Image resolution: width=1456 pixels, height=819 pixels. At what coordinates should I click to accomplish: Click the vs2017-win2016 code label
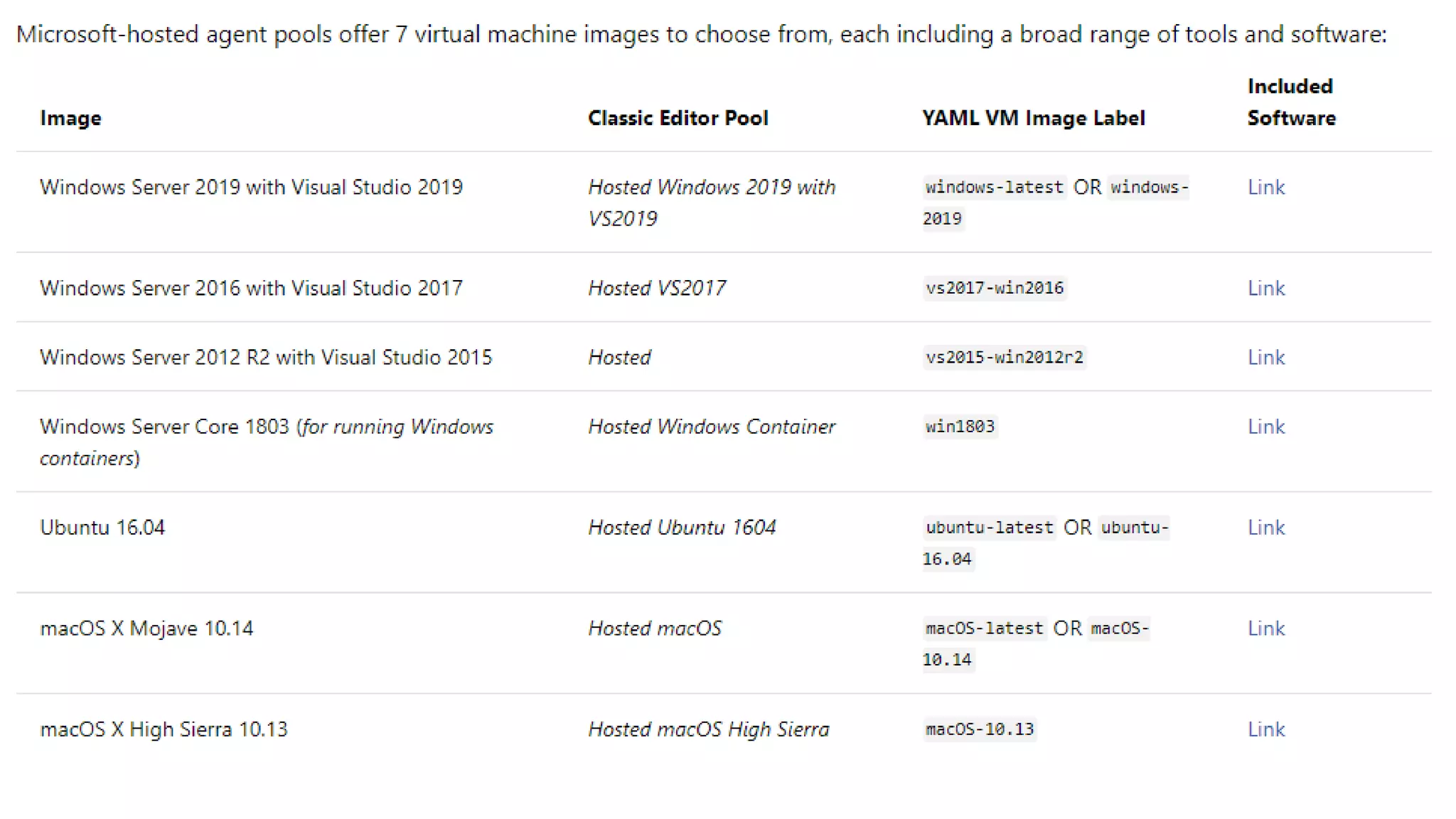coord(994,288)
